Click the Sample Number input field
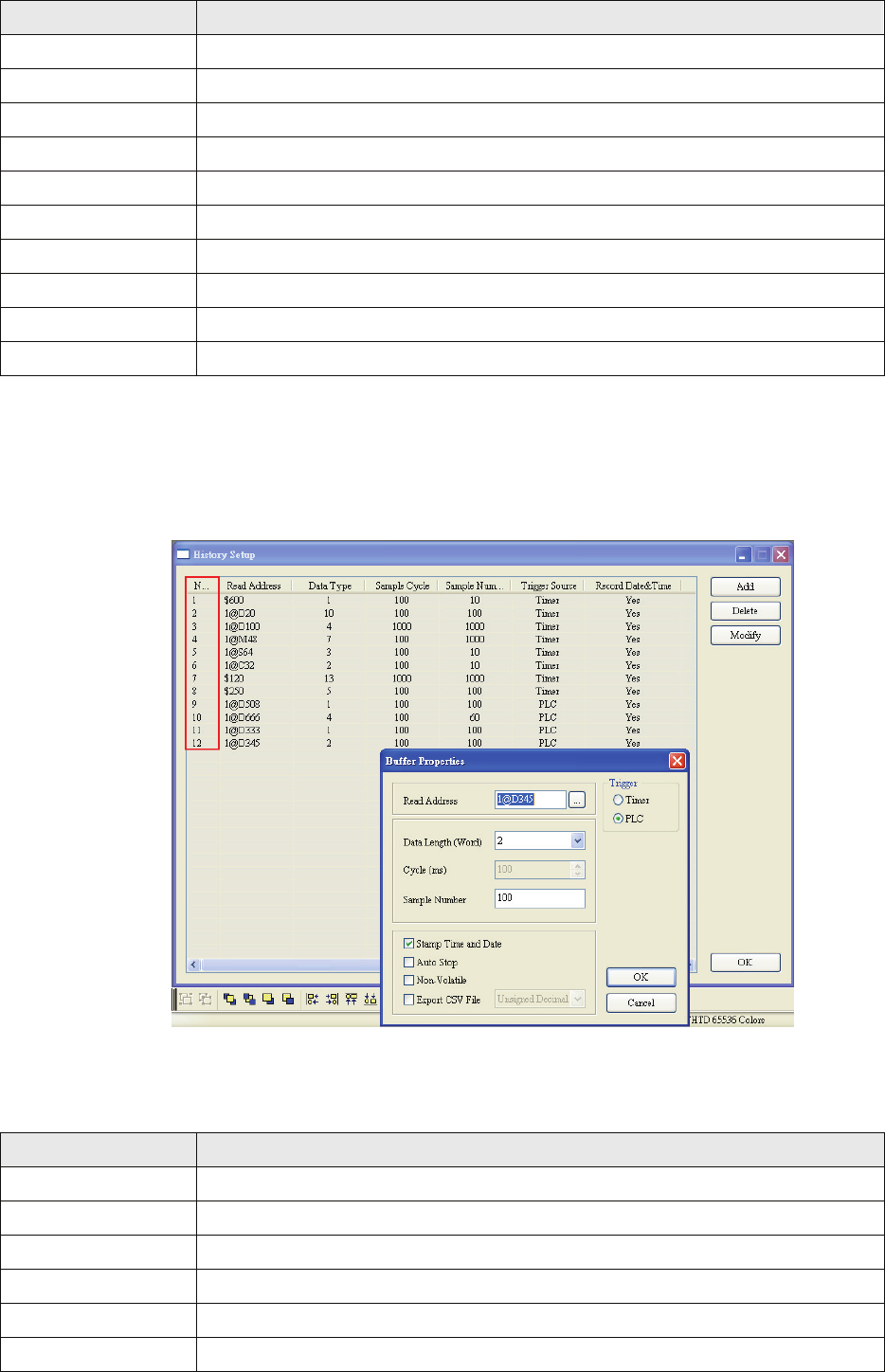 tap(539, 898)
